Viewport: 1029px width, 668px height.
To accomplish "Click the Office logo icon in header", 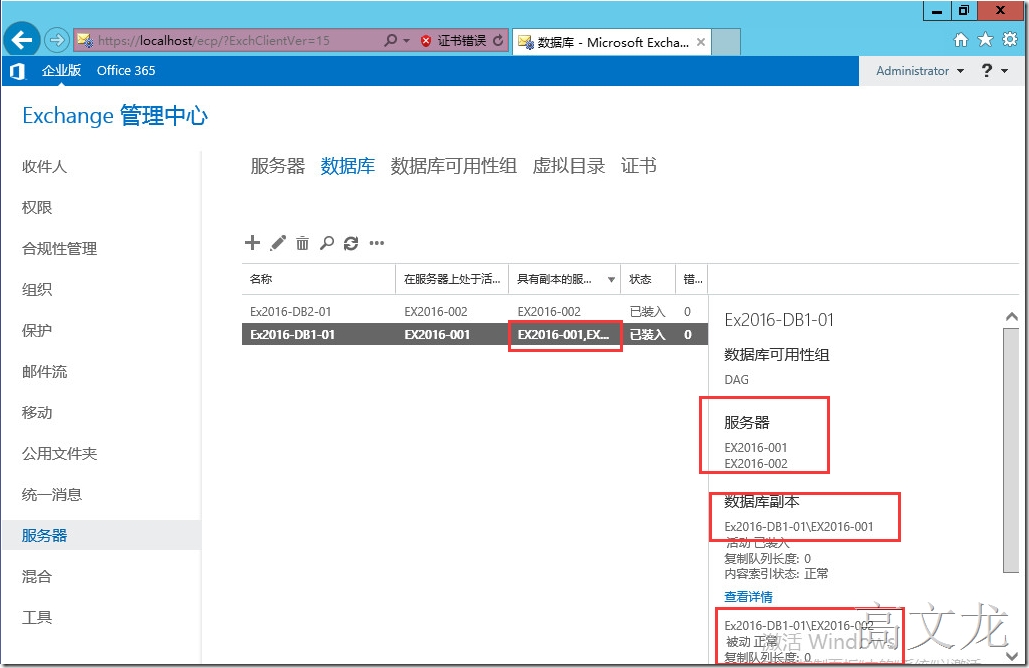I will (x=18, y=71).
